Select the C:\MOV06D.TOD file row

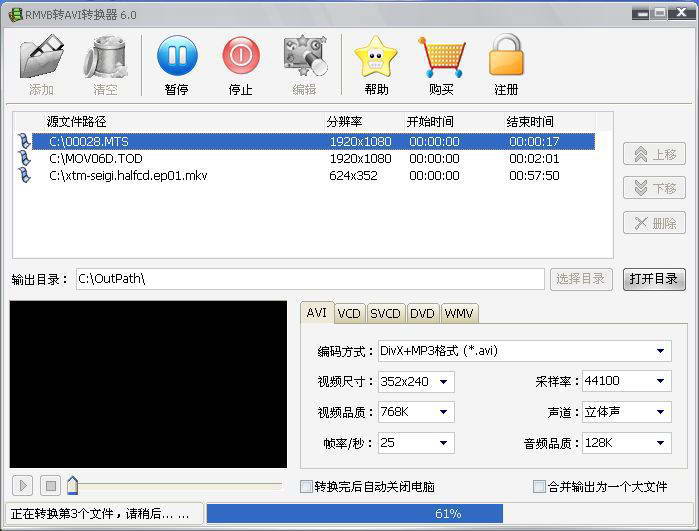[96, 159]
